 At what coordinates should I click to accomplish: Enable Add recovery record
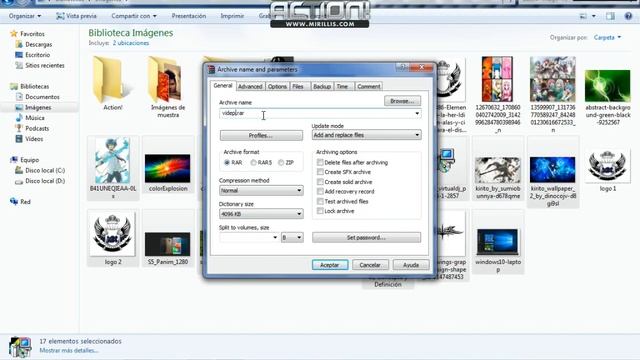click(x=320, y=191)
